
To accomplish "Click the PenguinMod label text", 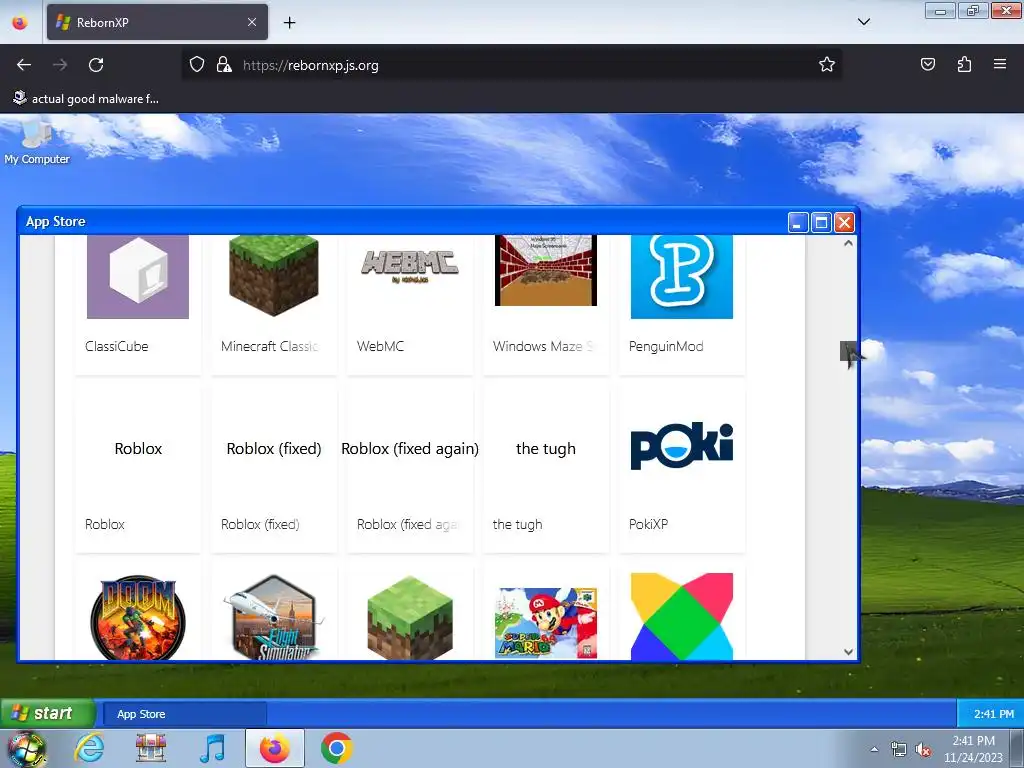I will [x=666, y=346].
